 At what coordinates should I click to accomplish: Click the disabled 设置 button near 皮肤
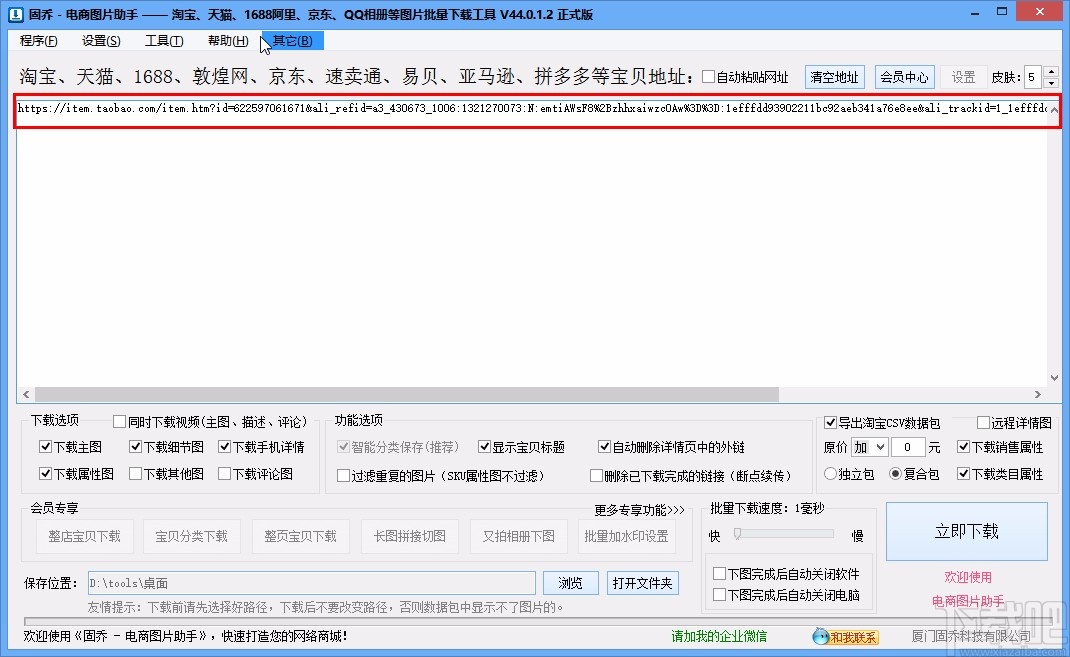tap(964, 77)
